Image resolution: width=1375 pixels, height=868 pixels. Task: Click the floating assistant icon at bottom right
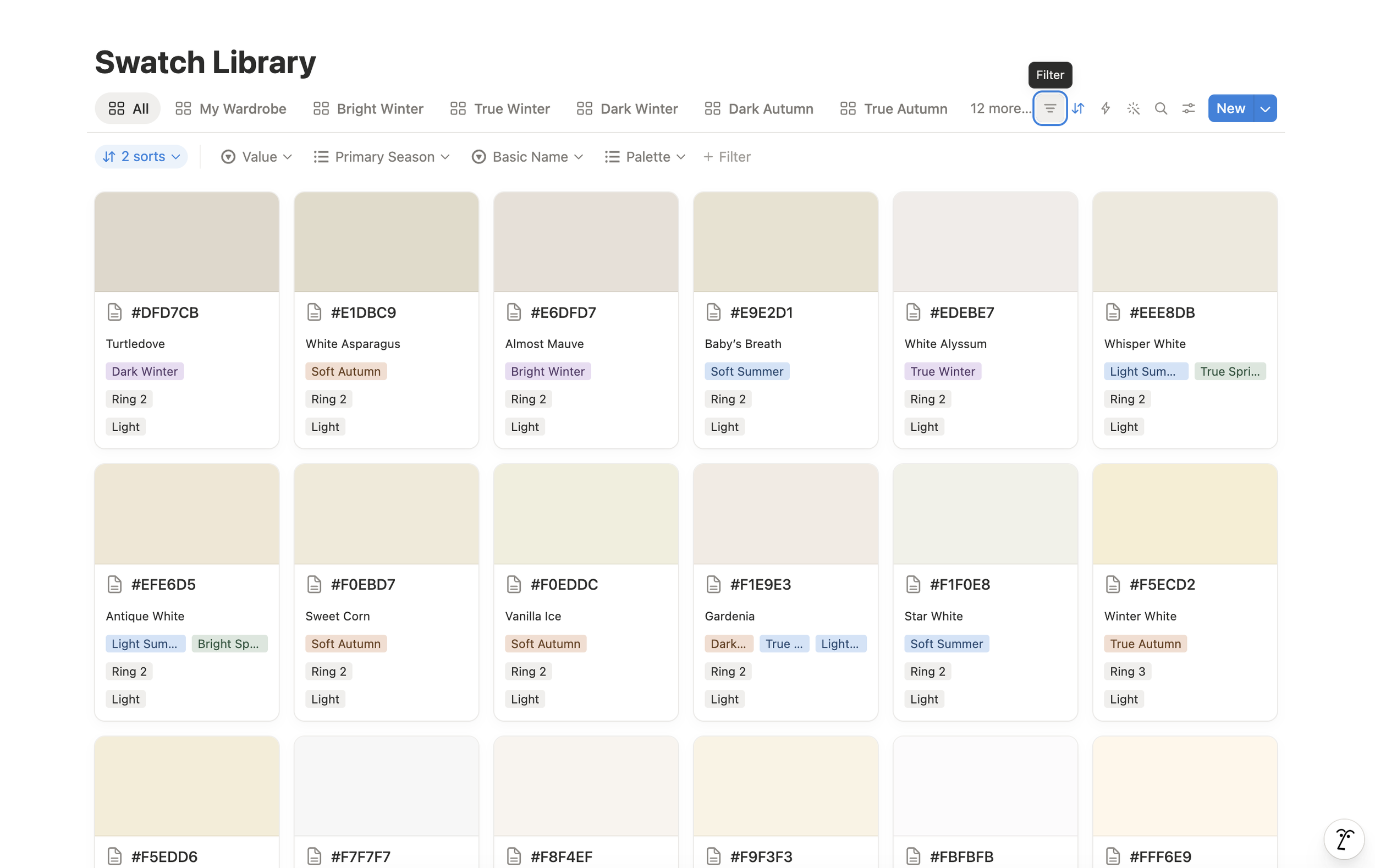(x=1344, y=839)
